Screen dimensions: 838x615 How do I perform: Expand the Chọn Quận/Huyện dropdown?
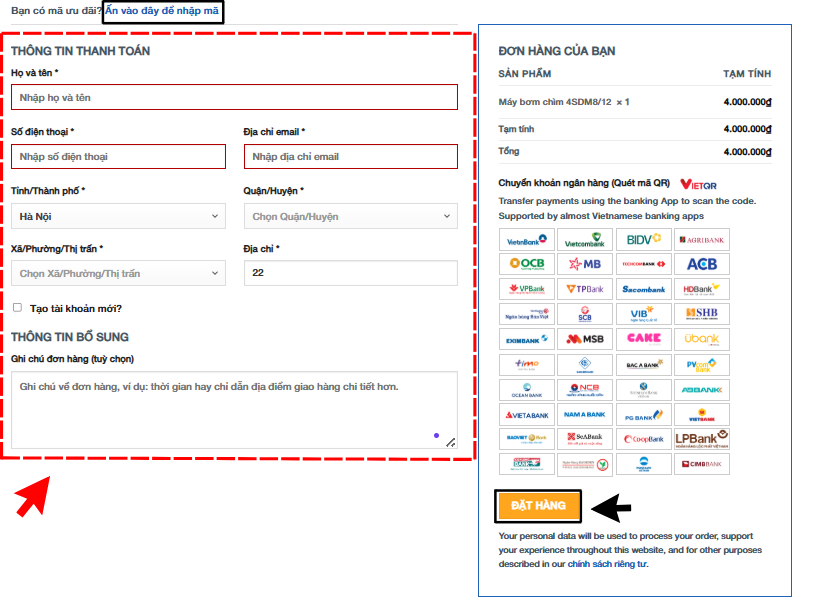click(350, 216)
